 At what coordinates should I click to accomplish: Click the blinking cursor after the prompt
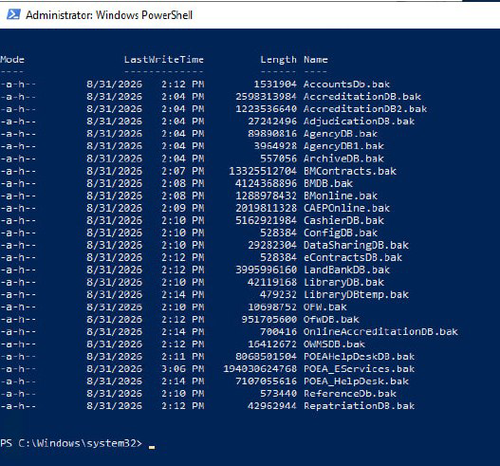(152, 447)
